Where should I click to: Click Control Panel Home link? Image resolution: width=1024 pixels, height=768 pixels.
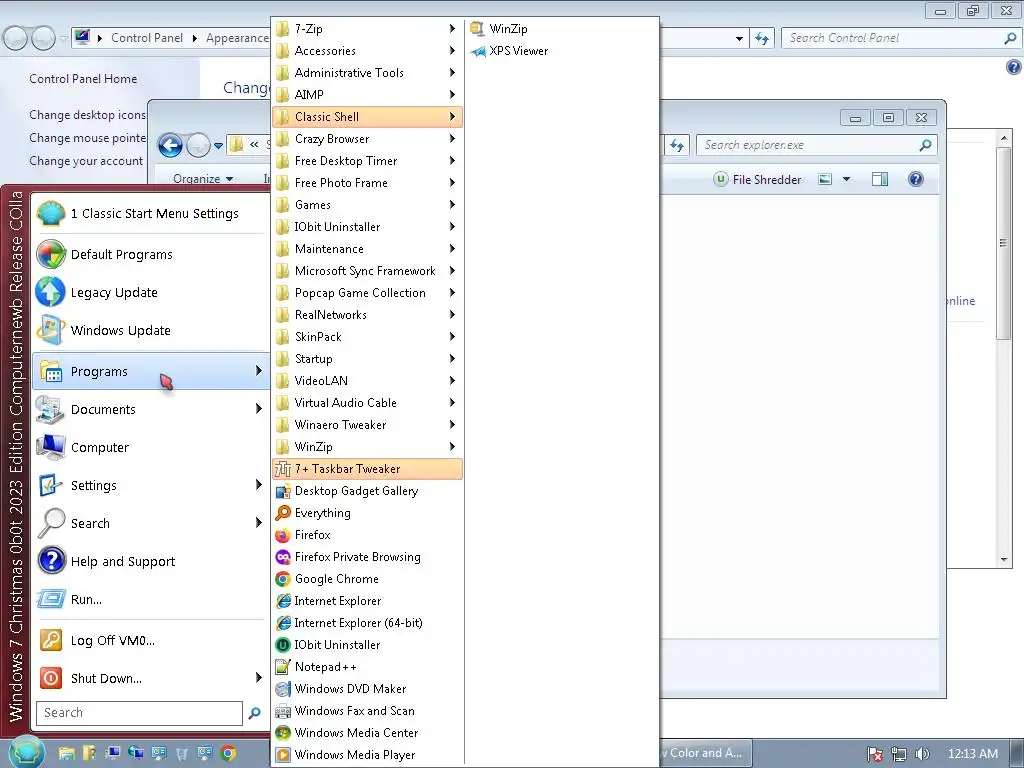coord(83,79)
